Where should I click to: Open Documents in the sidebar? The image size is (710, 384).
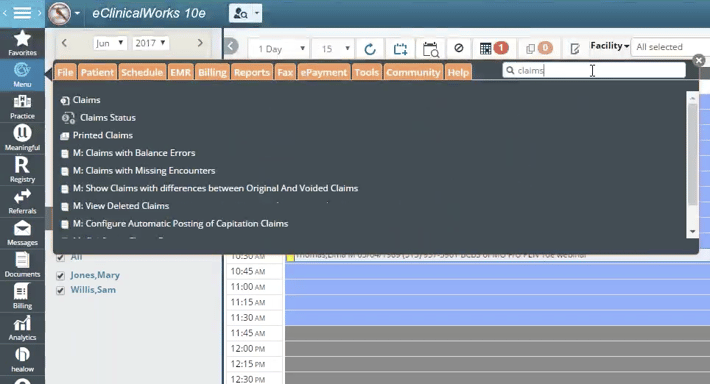22,265
